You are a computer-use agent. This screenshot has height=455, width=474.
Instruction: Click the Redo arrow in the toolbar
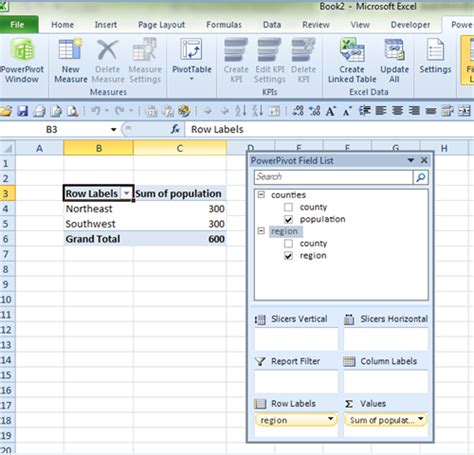119,111
